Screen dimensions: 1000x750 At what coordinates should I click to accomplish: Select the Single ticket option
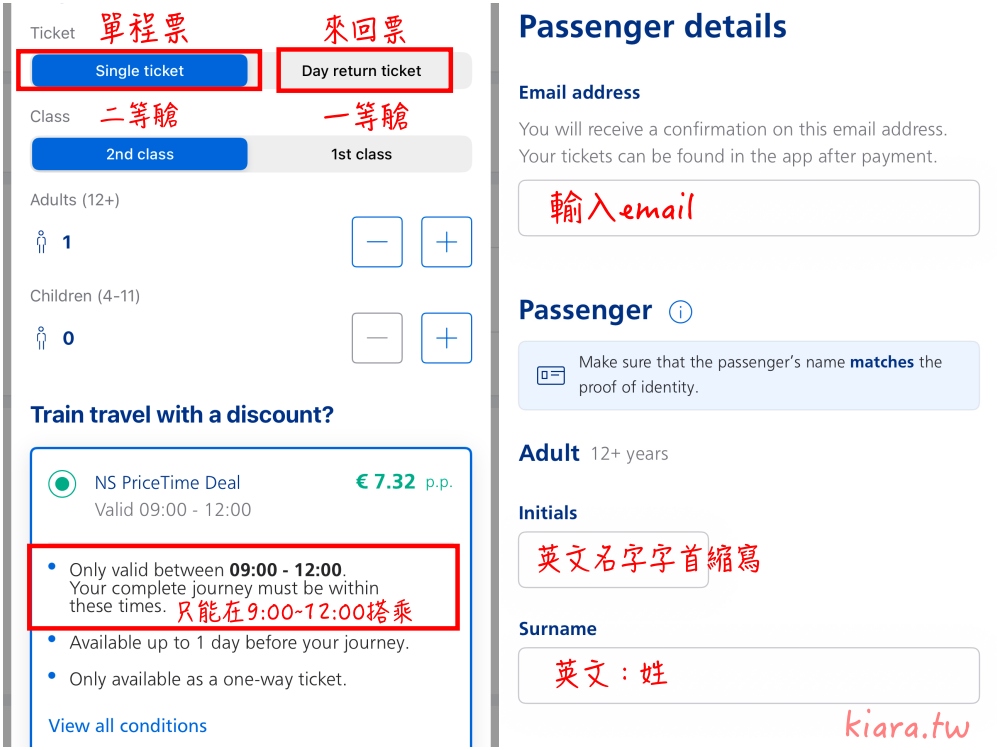139,71
